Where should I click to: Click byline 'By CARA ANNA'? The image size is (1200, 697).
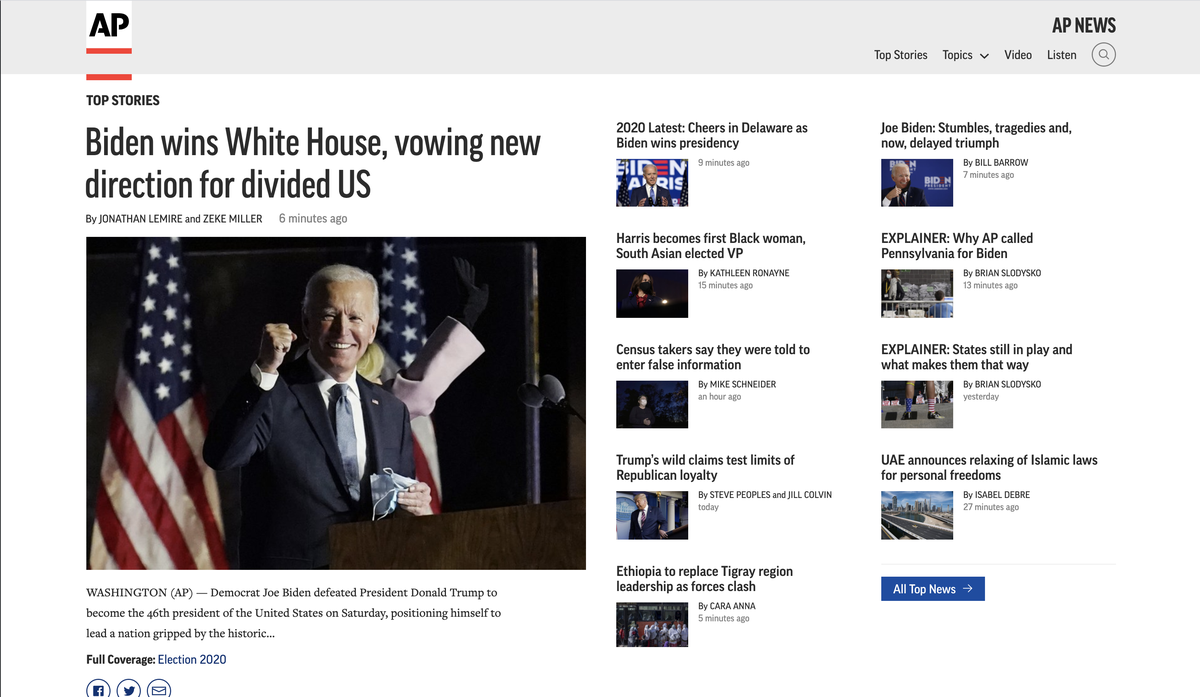click(727, 606)
